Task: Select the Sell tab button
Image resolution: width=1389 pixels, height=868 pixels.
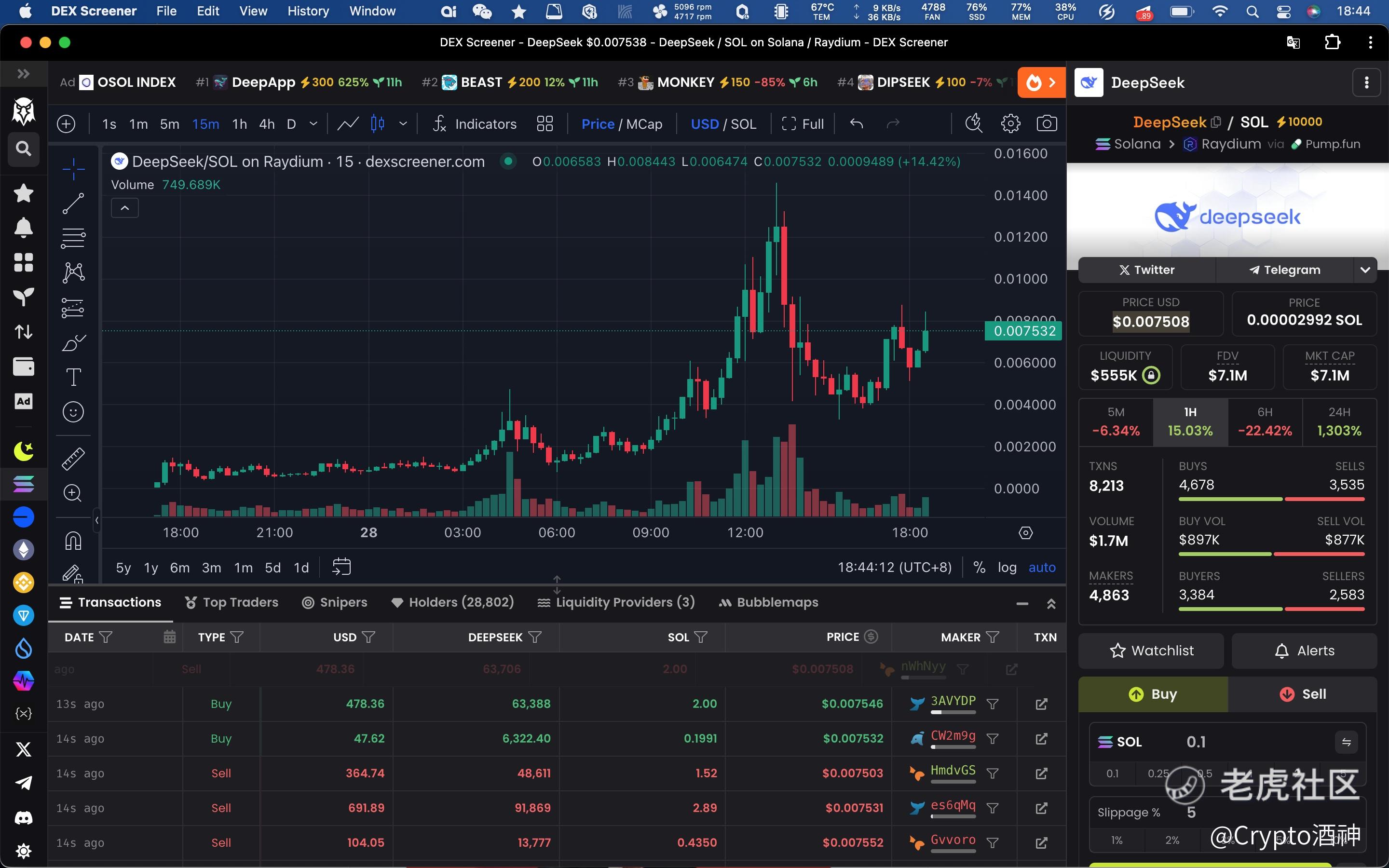Action: [1302, 694]
